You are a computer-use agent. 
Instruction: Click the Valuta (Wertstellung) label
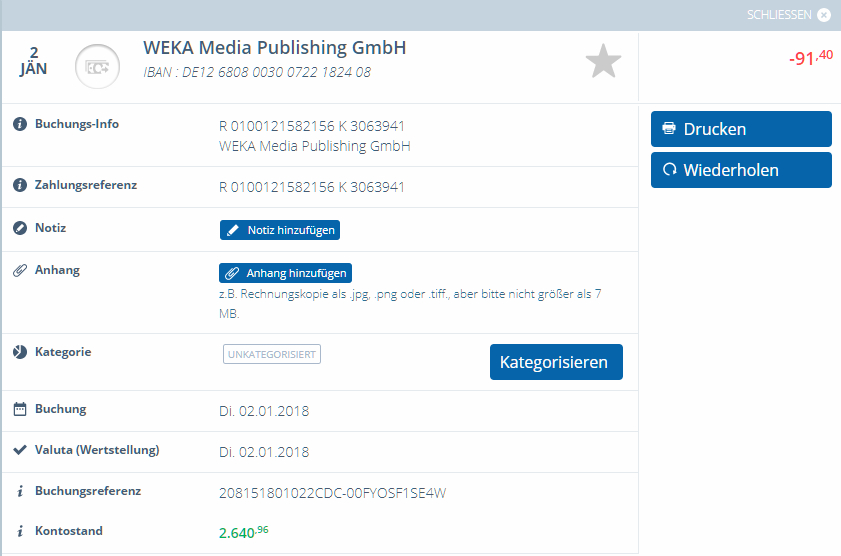coord(97,450)
